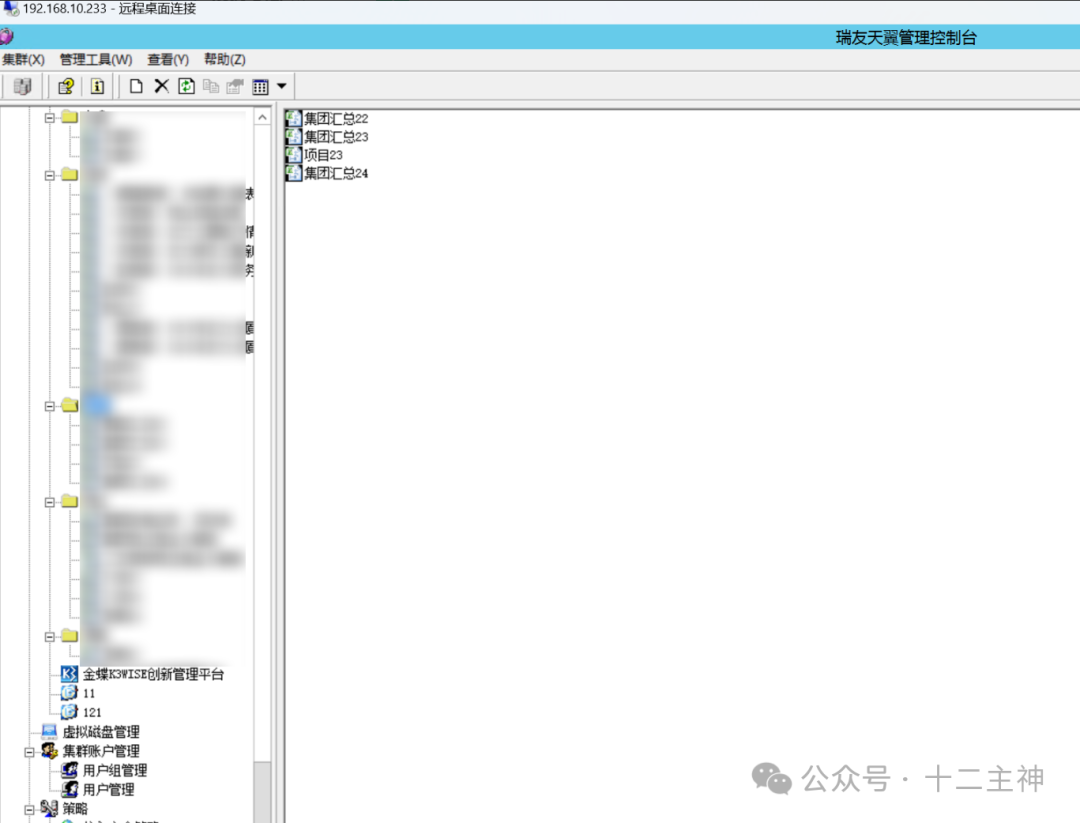Click the remote desktop connection title icon
The image size is (1080, 823).
10,9
